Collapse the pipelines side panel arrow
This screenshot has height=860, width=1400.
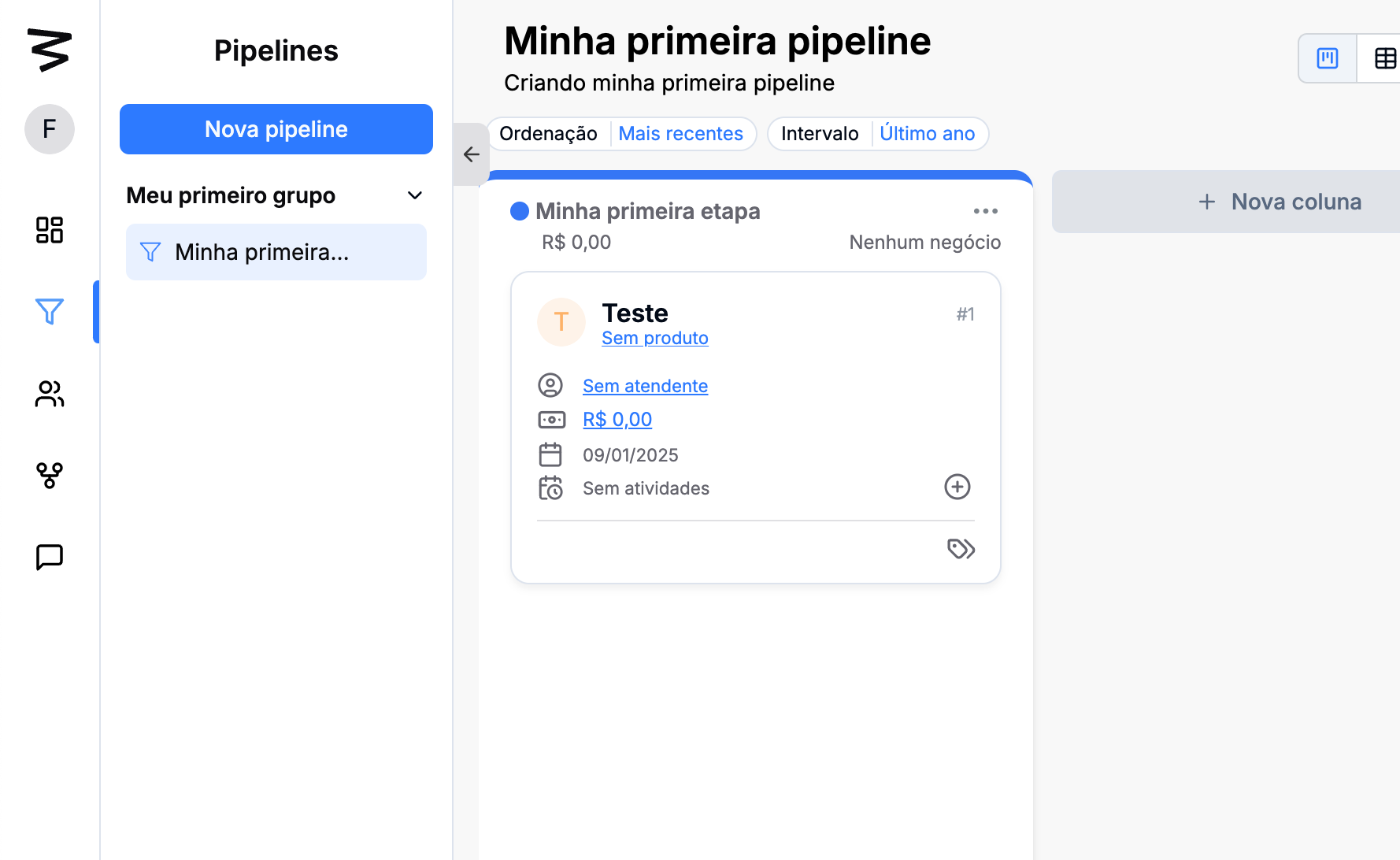(x=472, y=154)
